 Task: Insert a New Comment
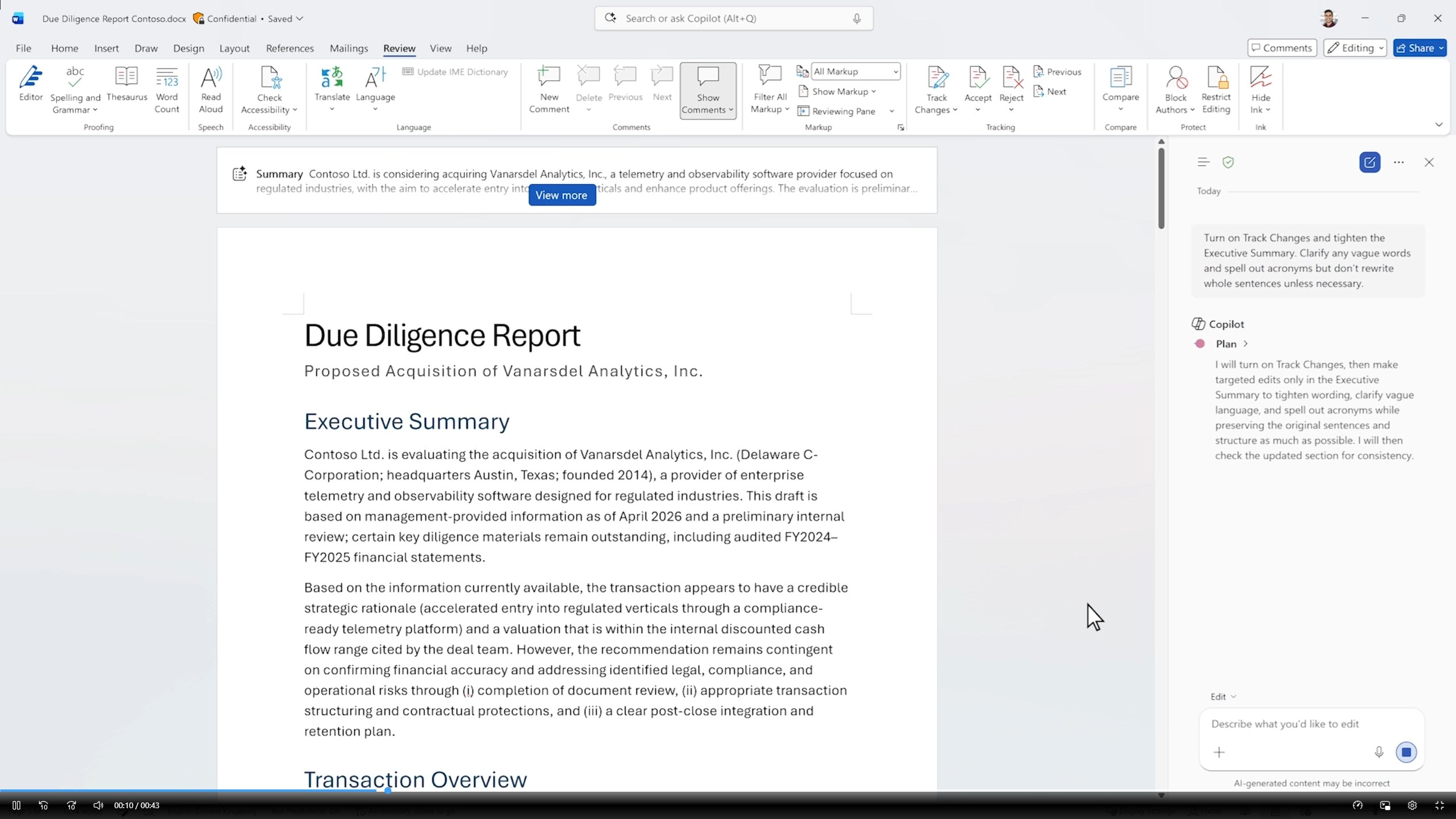coord(549,90)
